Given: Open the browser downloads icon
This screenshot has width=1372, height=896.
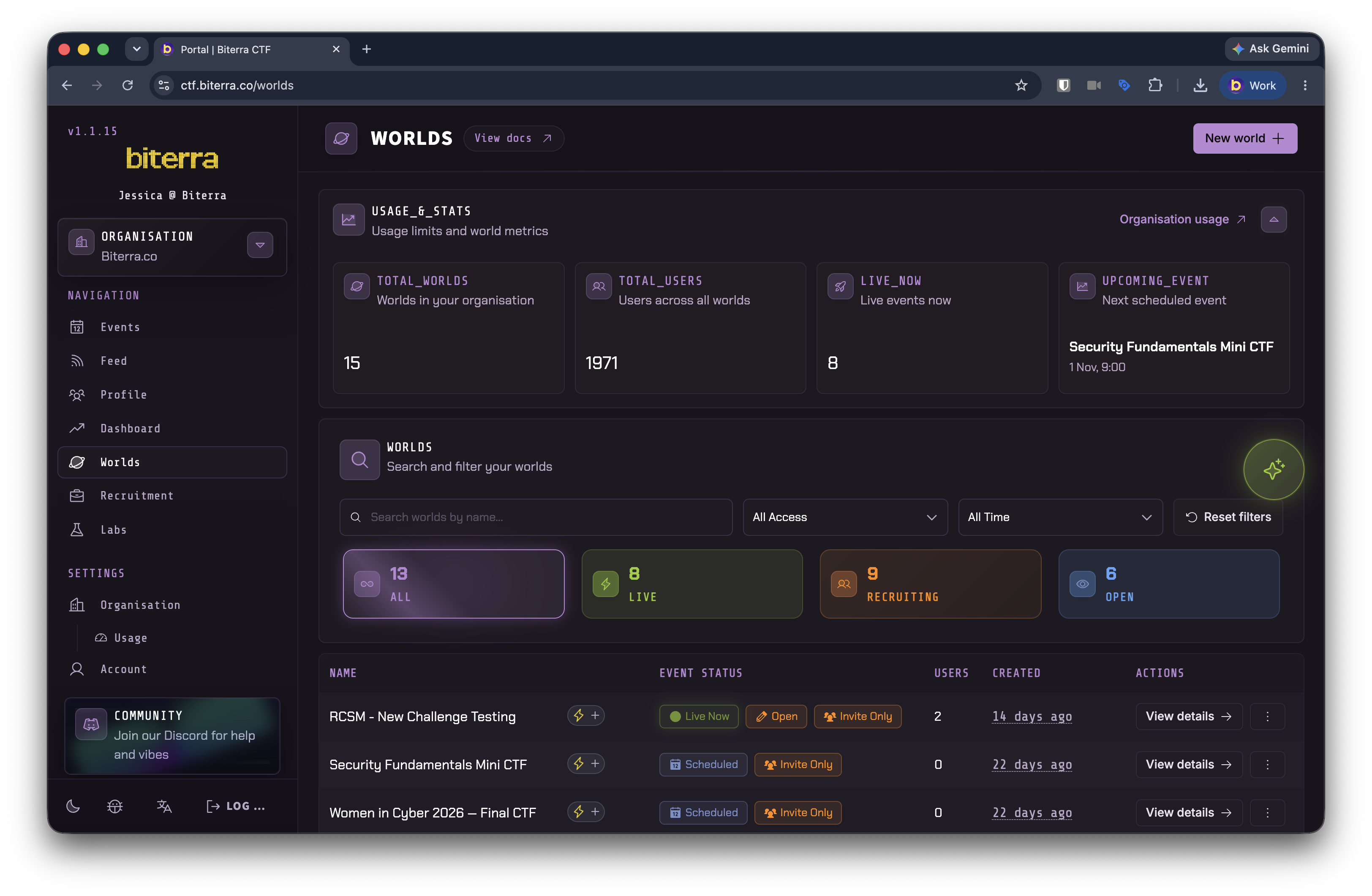Looking at the screenshot, I should (1200, 85).
